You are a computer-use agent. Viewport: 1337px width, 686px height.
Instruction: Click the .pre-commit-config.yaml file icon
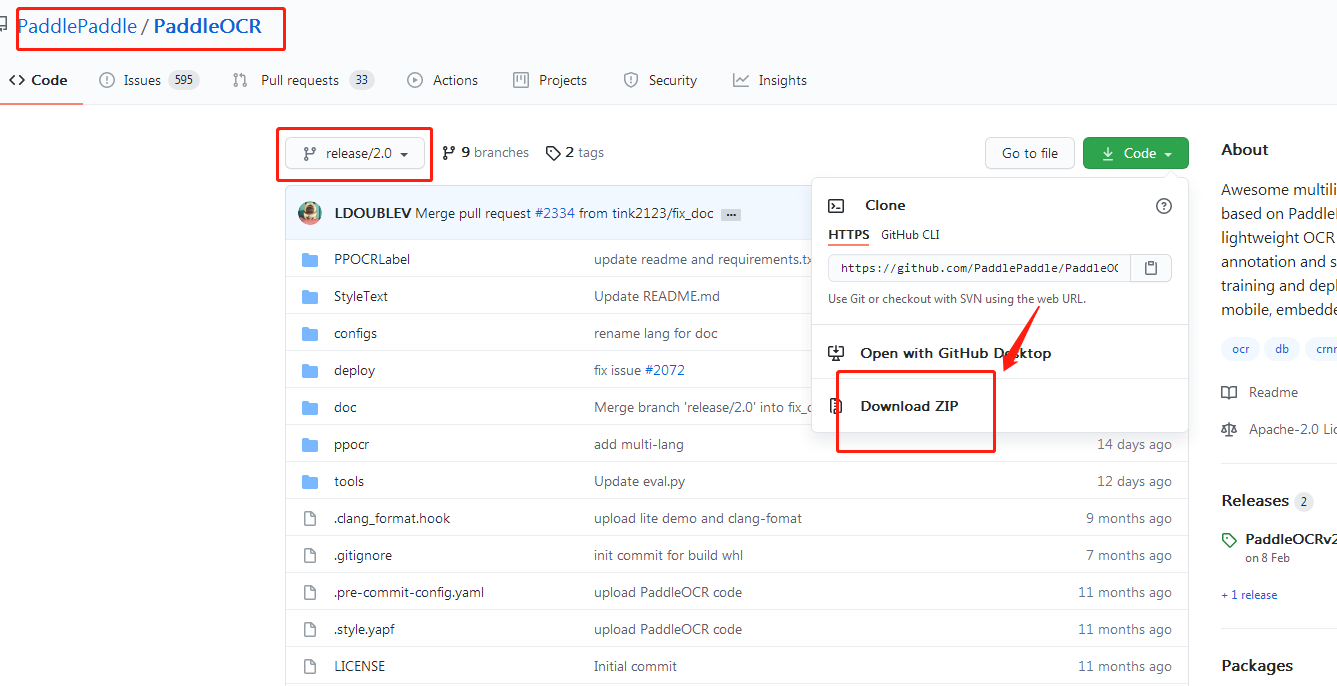coord(310,593)
